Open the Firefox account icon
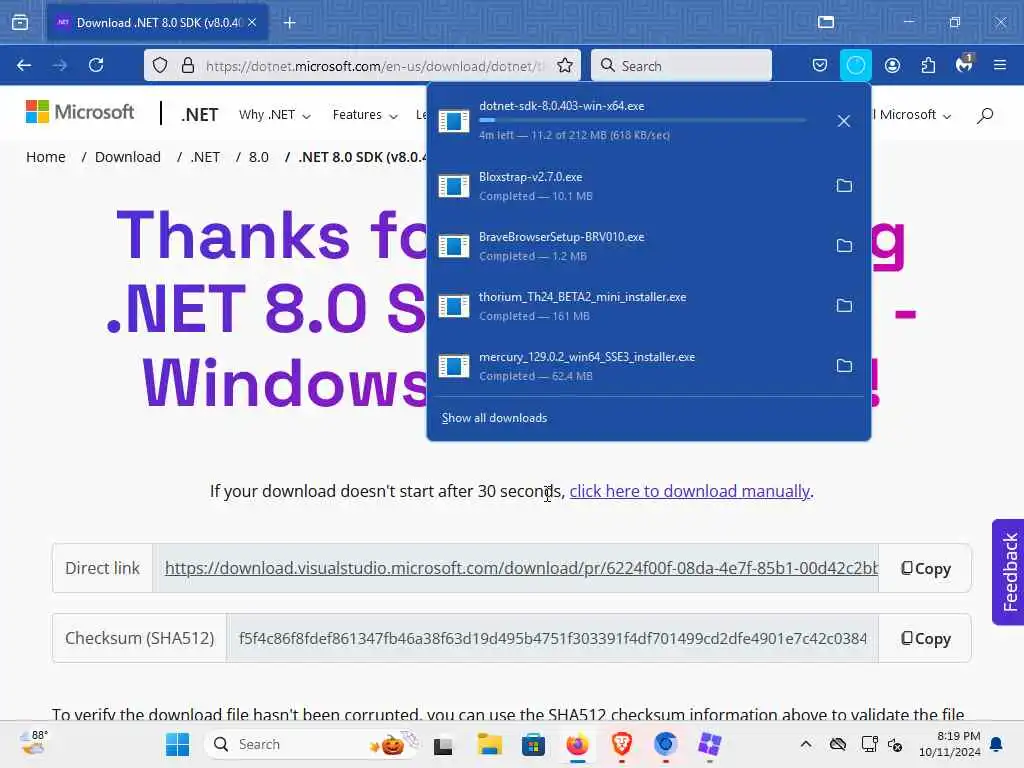Screen dimensions: 1024x768 [x=892, y=65]
